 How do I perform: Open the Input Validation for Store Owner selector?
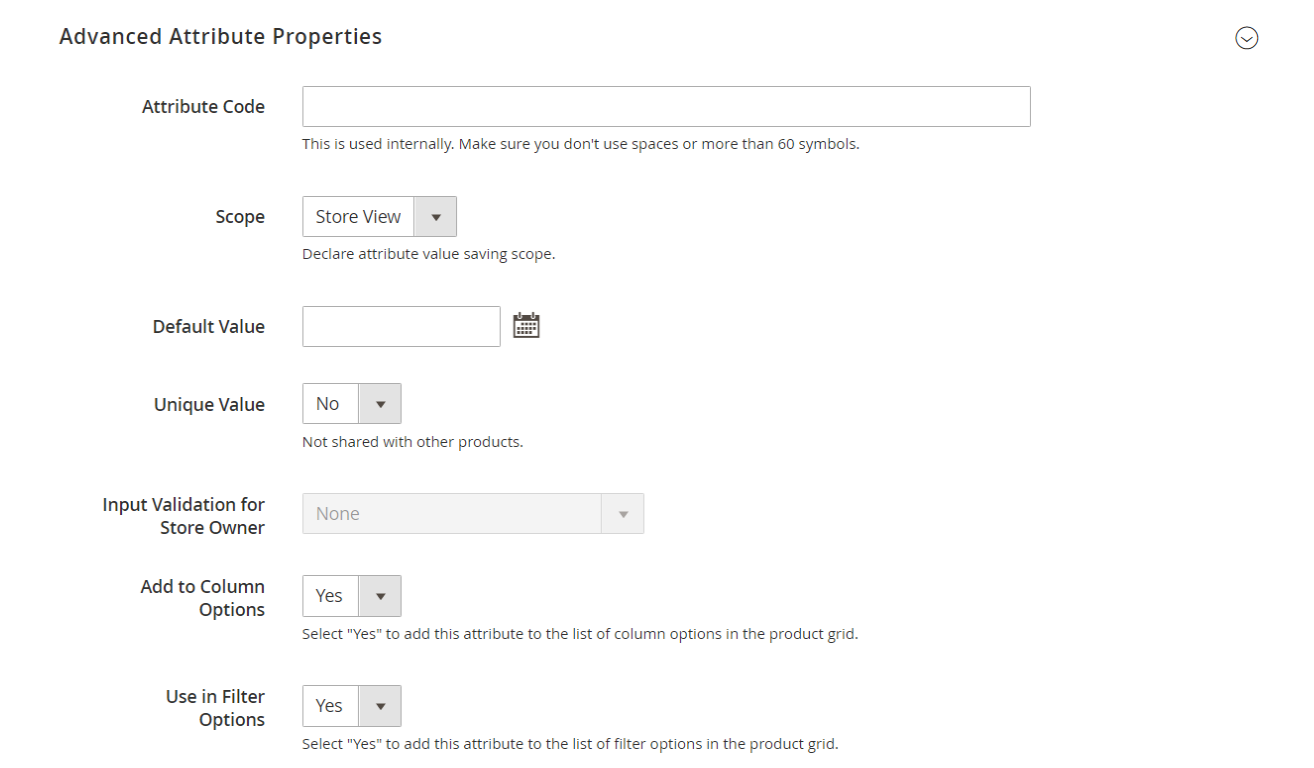(x=452, y=513)
